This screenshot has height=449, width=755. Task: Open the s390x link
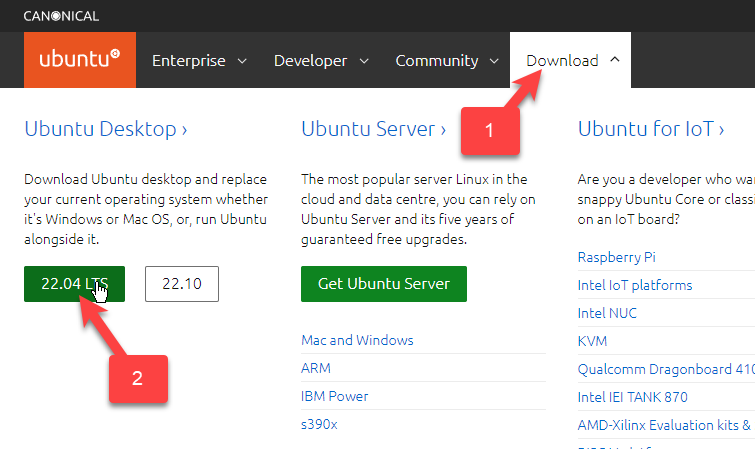[x=319, y=424]
